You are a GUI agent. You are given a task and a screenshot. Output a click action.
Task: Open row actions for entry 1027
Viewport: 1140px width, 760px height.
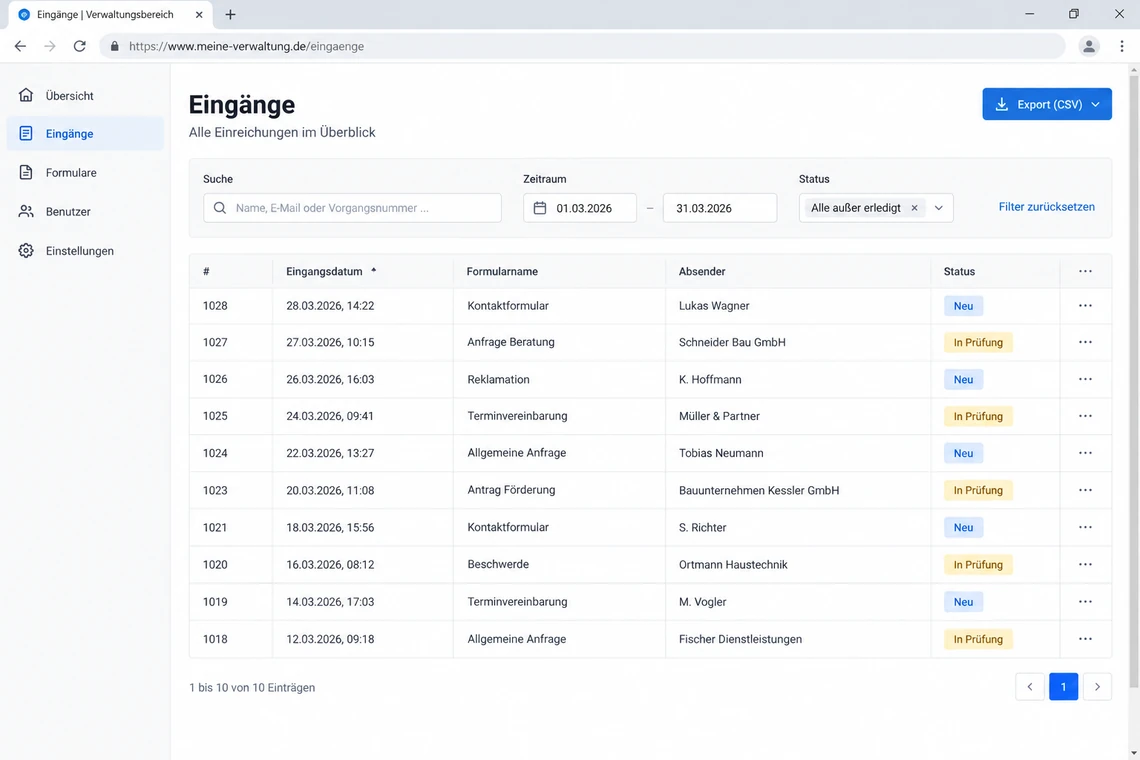(x=1085, y=342)
